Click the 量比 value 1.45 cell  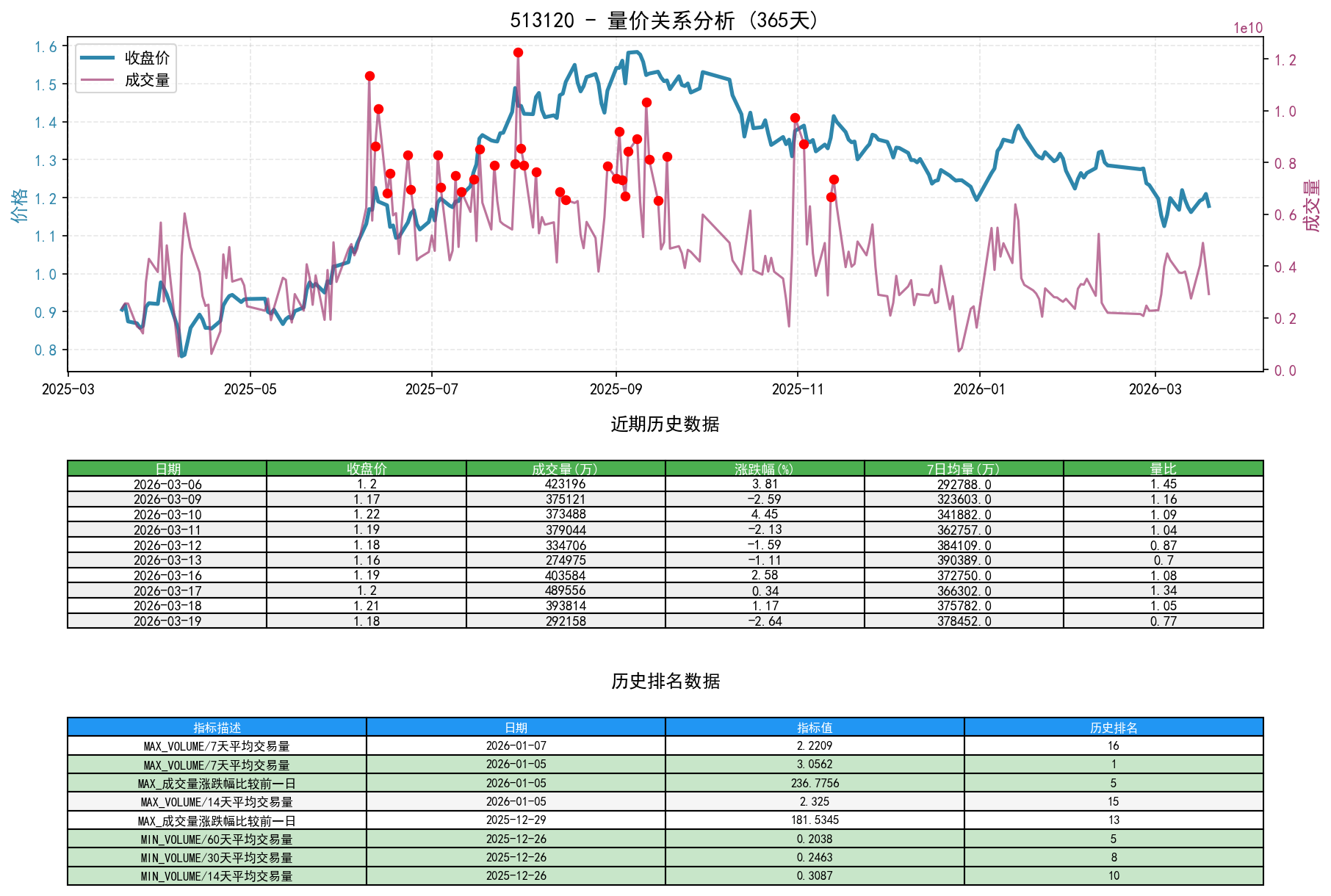point(1164,483)
